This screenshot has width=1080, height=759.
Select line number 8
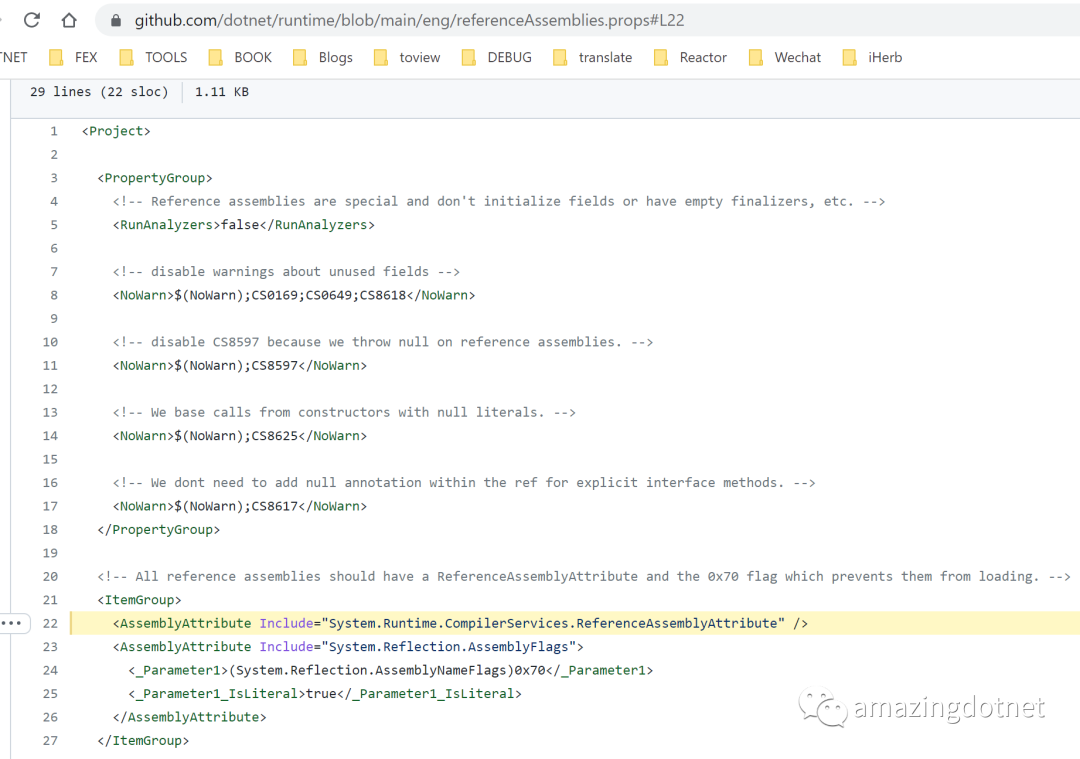pyautogui.click(x=54, y=295)
